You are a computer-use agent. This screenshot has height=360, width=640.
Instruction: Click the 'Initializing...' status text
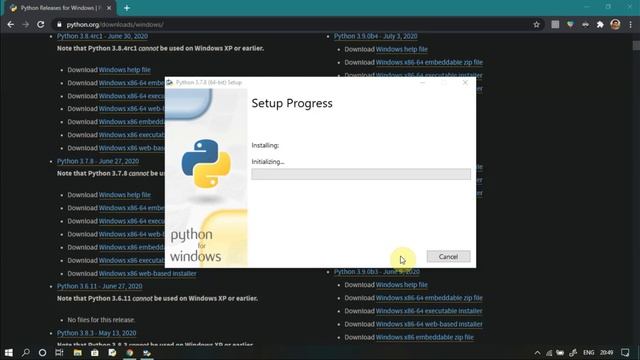[268, 162]
